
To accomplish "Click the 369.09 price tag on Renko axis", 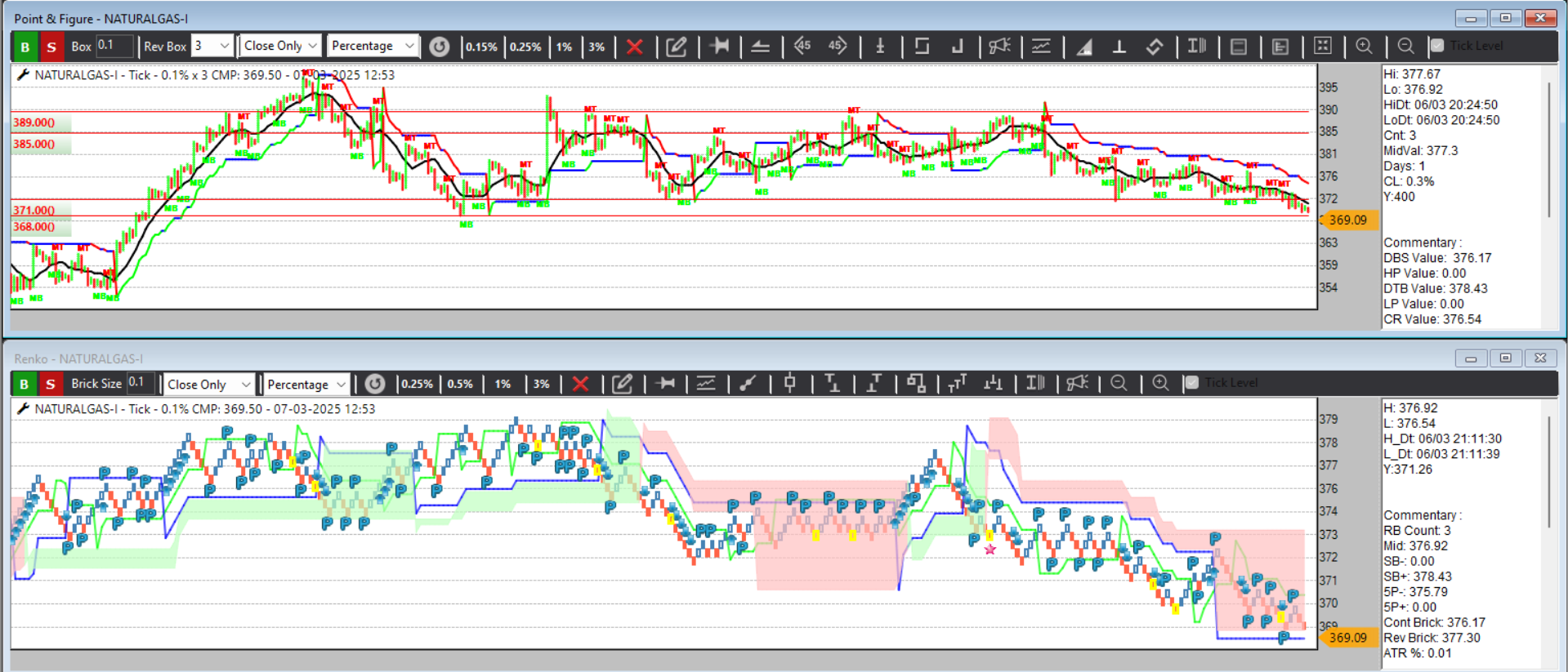I will pyautogui.click(x=1347, y=638).
